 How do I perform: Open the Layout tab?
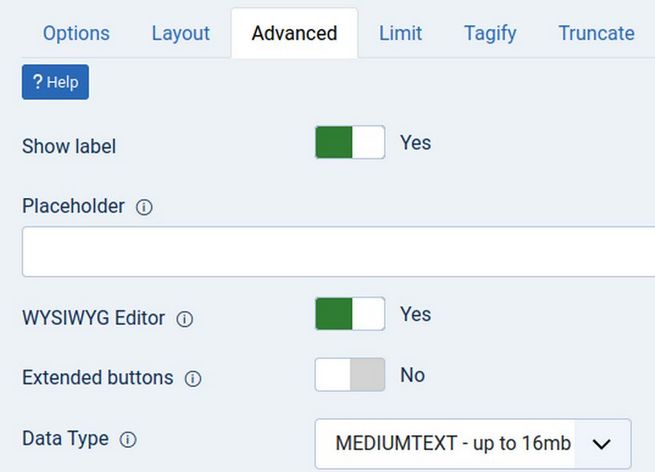click(x=181, y=33)
